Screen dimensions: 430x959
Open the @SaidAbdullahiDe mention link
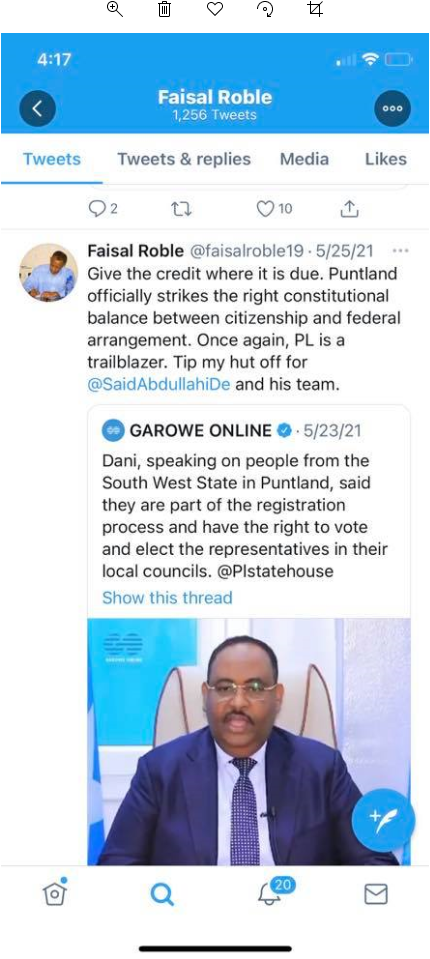159,385
